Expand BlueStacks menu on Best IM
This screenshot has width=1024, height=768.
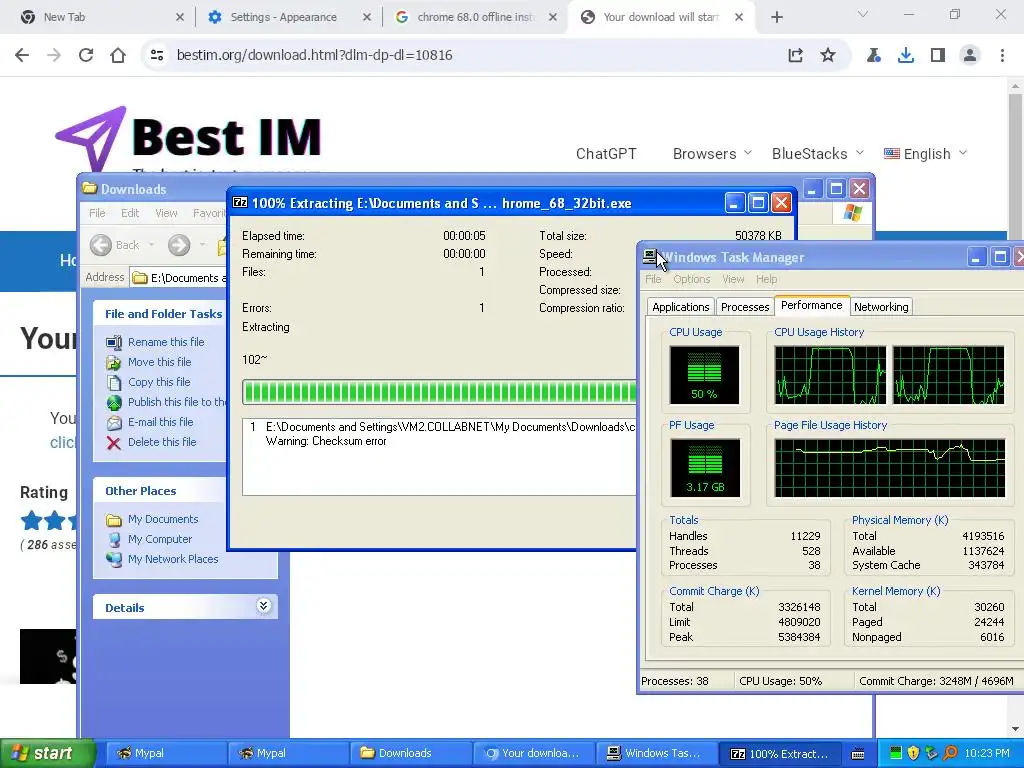[818, 153]
